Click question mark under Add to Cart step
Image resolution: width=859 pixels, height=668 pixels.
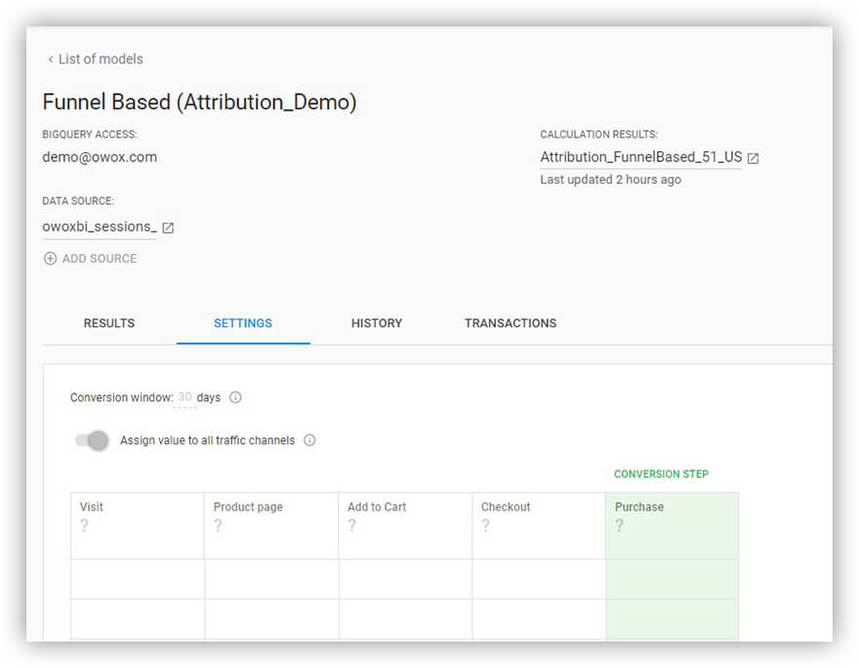pyautogui.click(x=352, y=526)
